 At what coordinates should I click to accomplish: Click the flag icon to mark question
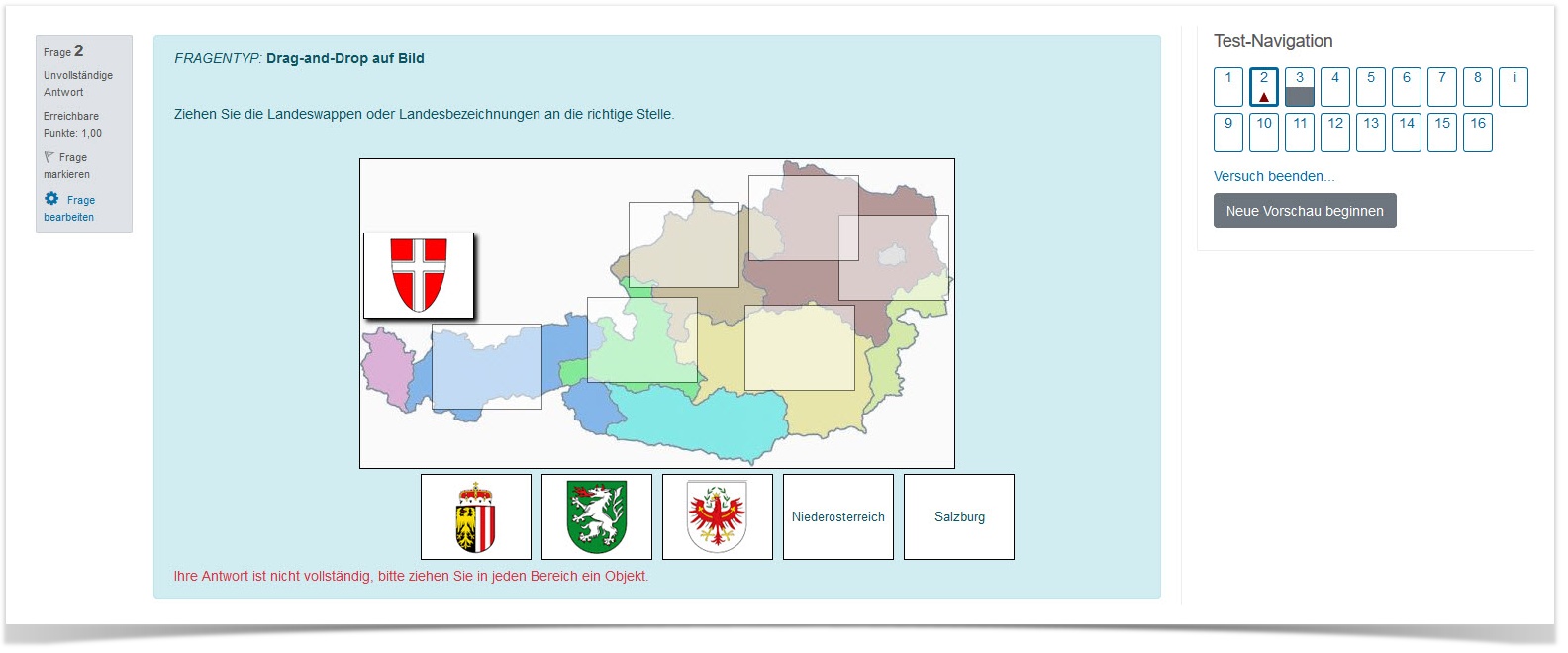coord(49,157)
